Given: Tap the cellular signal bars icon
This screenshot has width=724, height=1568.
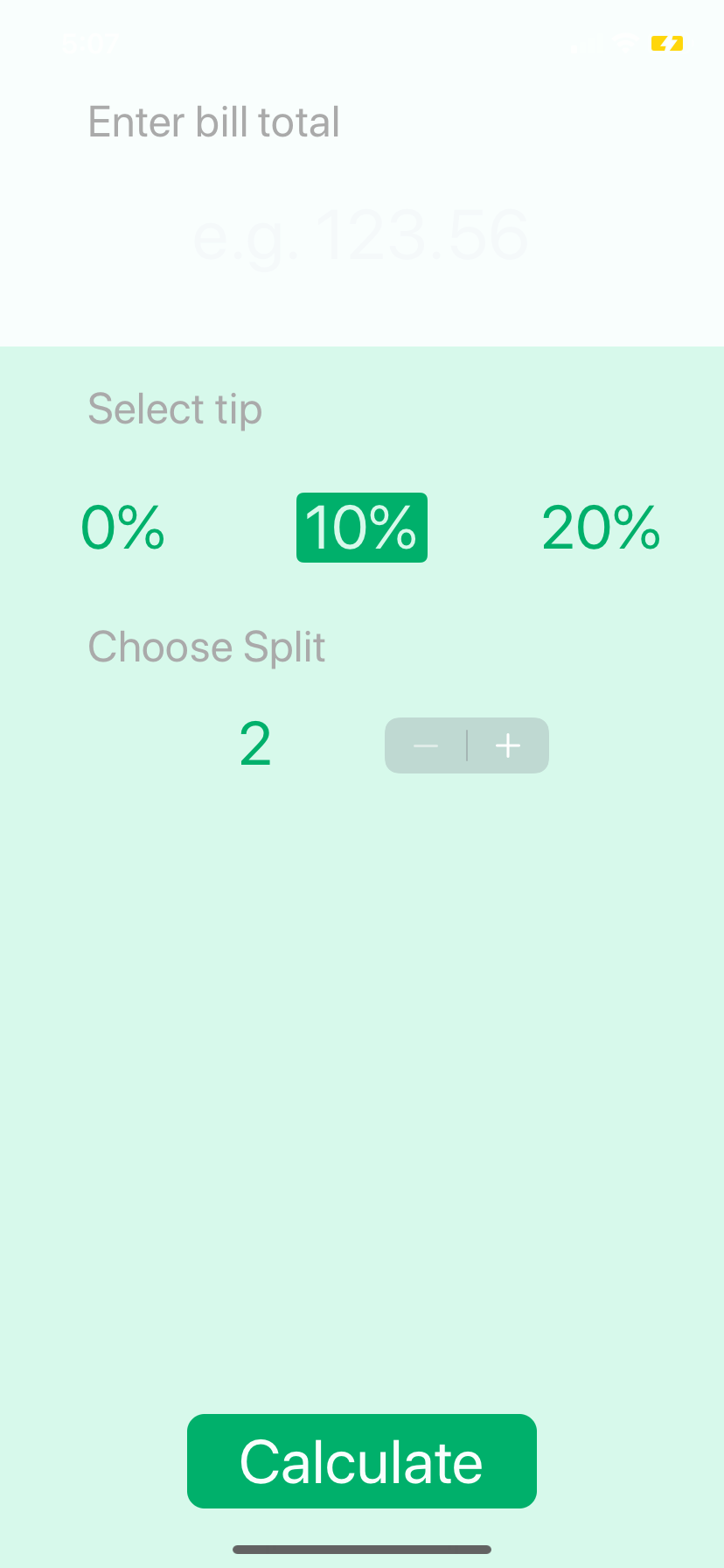Looking at the screenshot, I should [x=586, y=43].
